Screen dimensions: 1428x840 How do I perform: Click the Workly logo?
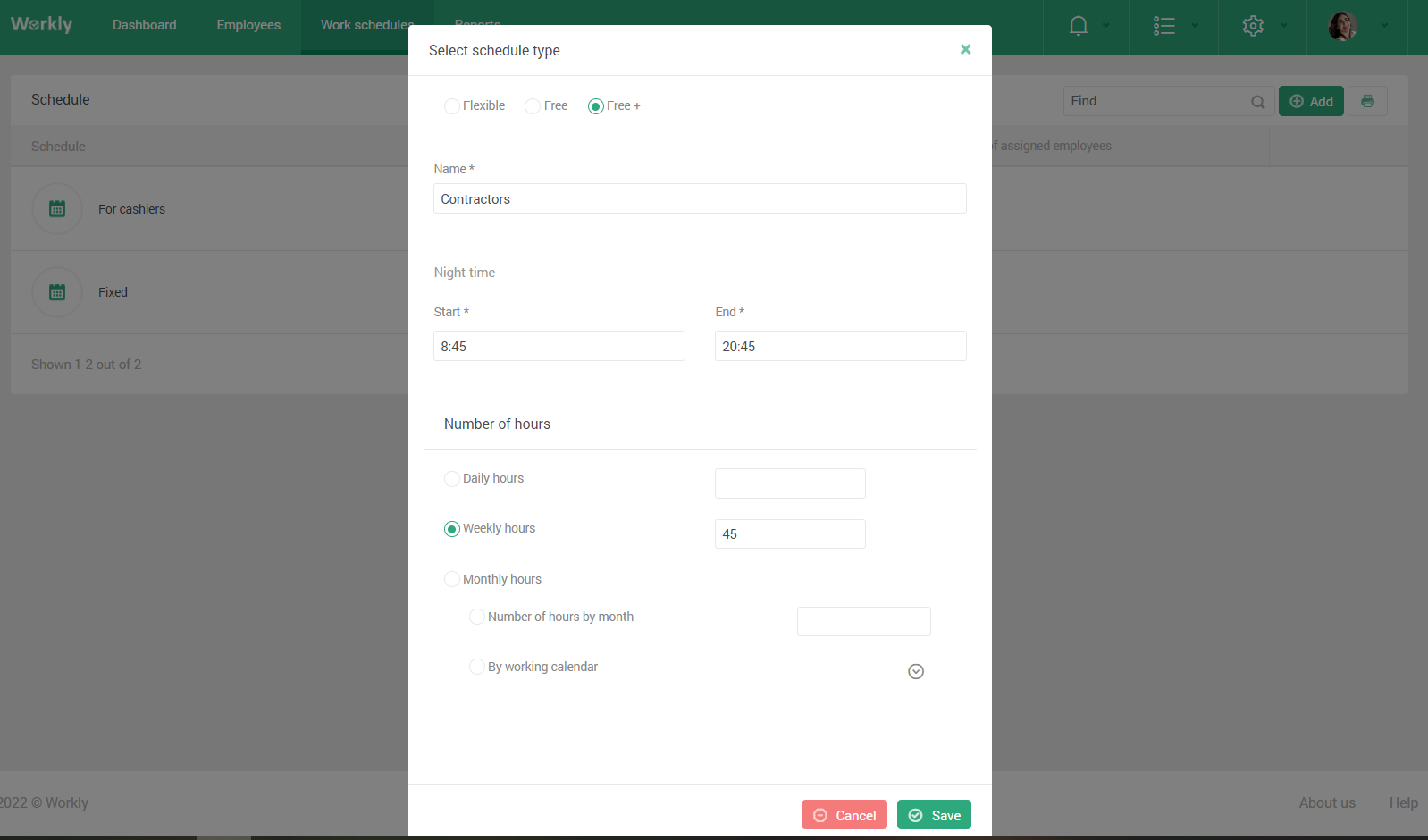pyautogui.click(x=42, y=24)
